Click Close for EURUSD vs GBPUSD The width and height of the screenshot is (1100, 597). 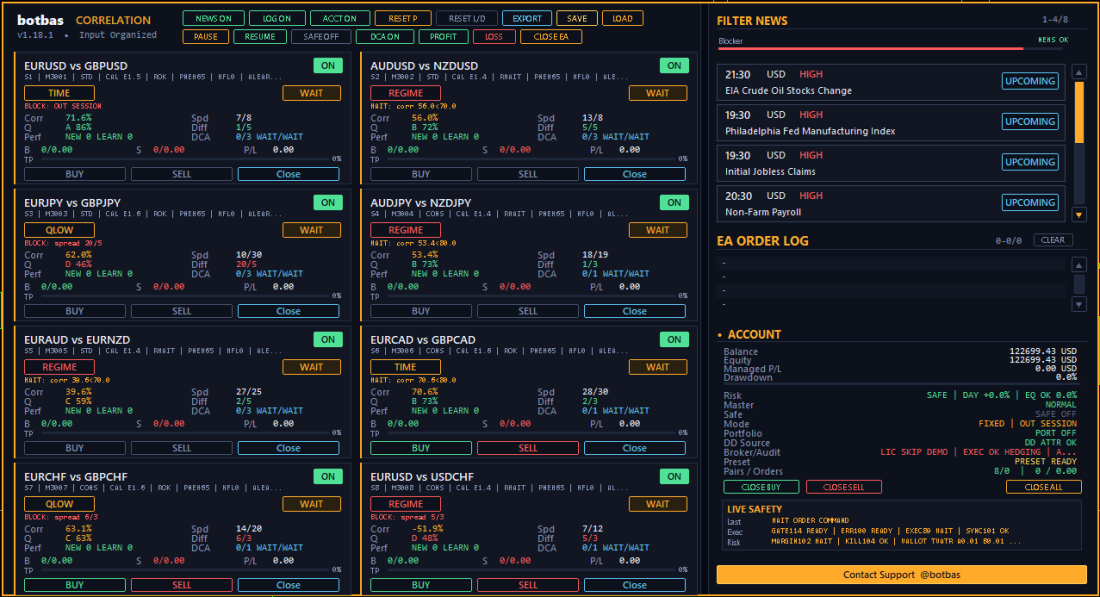point(288,174)
